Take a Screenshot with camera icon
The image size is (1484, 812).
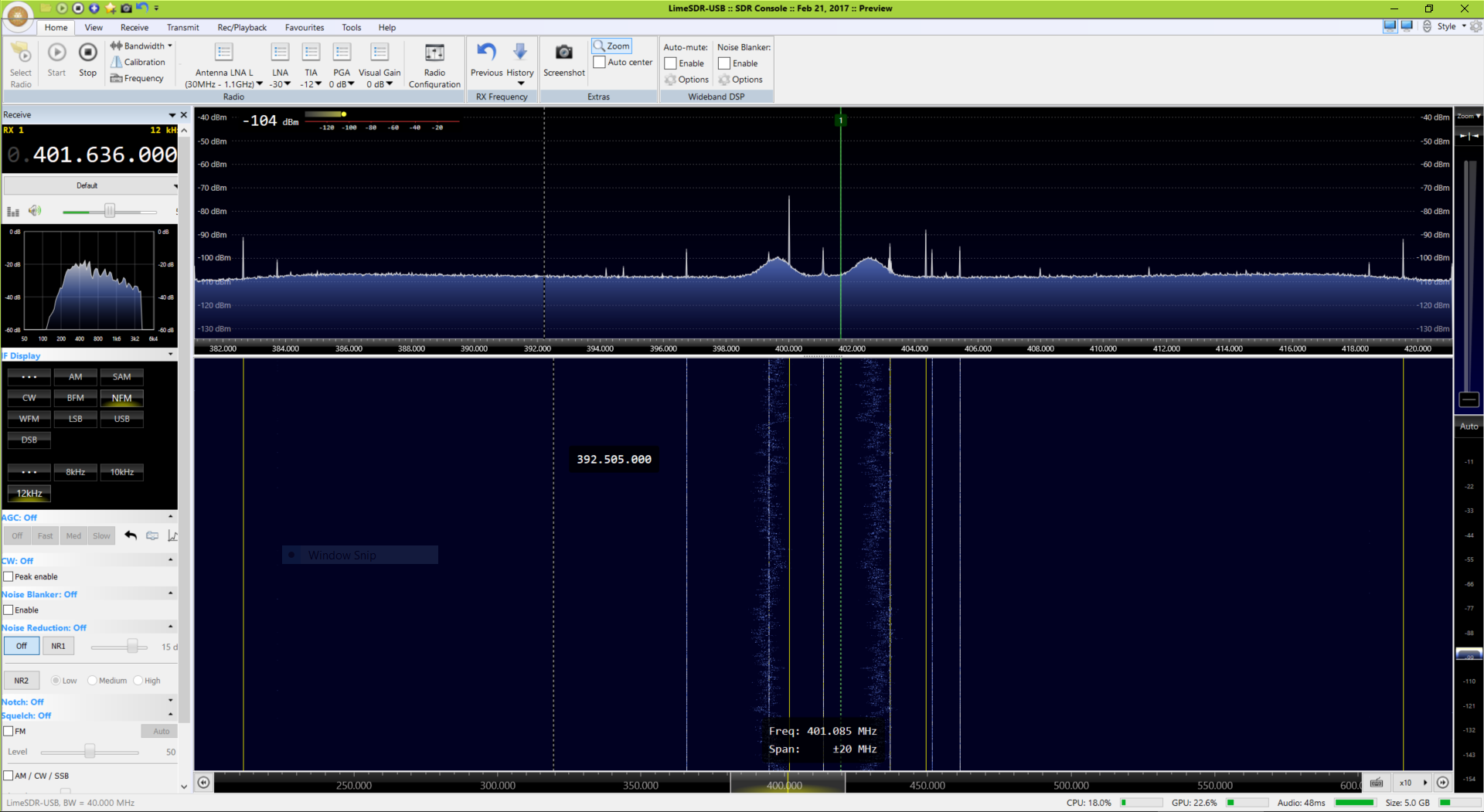(x=563, y=53)
